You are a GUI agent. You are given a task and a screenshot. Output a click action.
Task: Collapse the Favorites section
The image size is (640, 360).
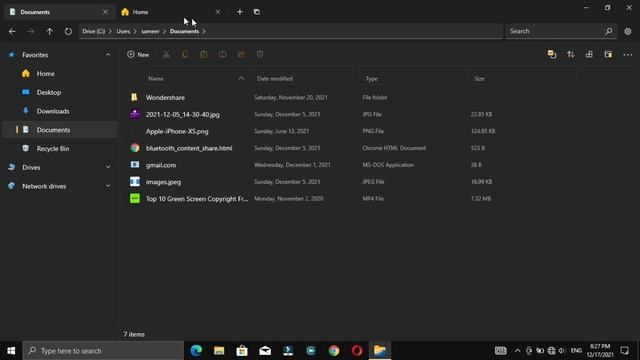point(108,55)
